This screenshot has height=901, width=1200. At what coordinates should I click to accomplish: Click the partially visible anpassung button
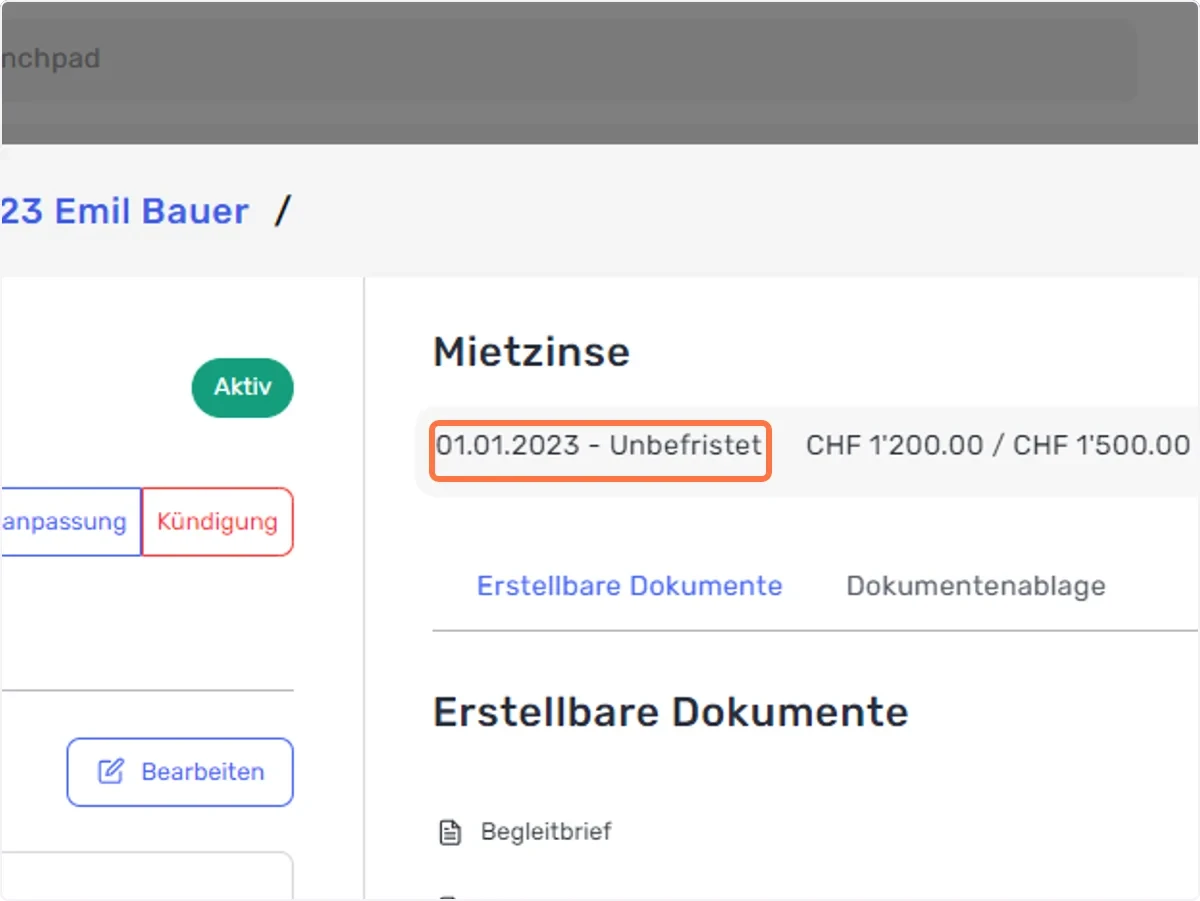[x=70, y=522]
